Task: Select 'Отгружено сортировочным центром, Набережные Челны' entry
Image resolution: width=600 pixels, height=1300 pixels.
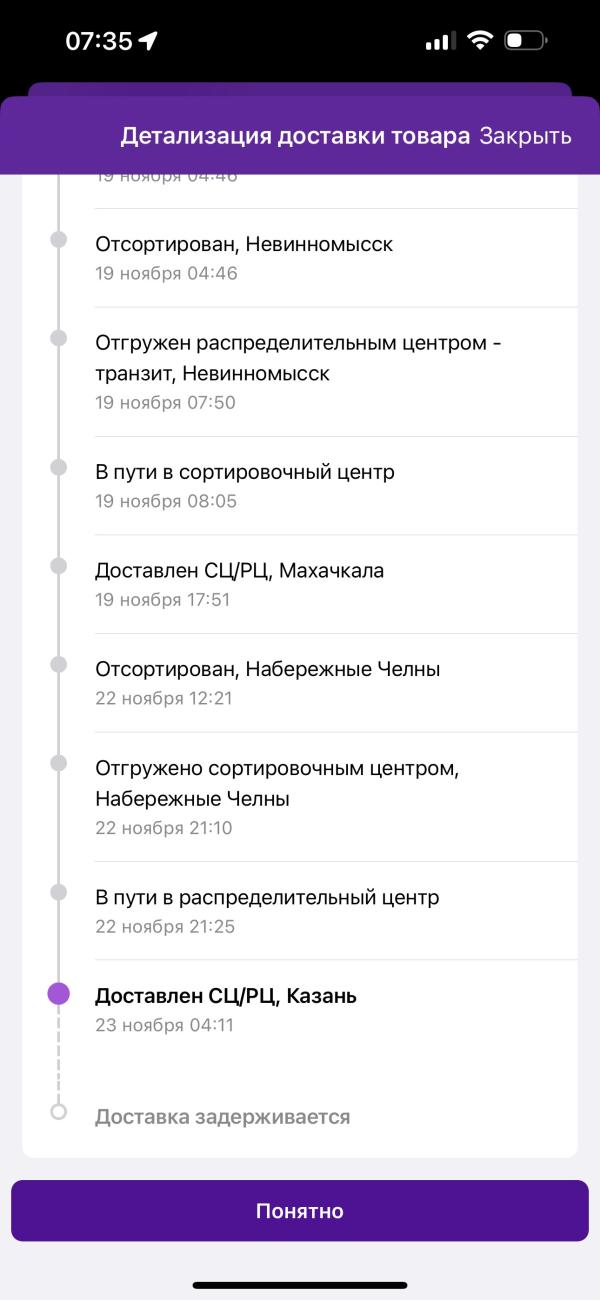Action: (x=336, y=796)
